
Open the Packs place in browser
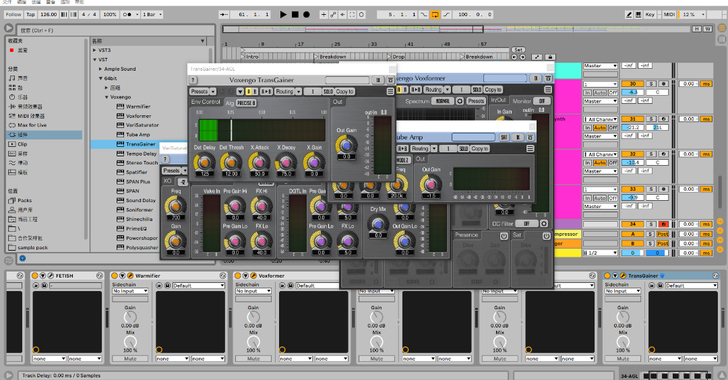coord(25,200)
